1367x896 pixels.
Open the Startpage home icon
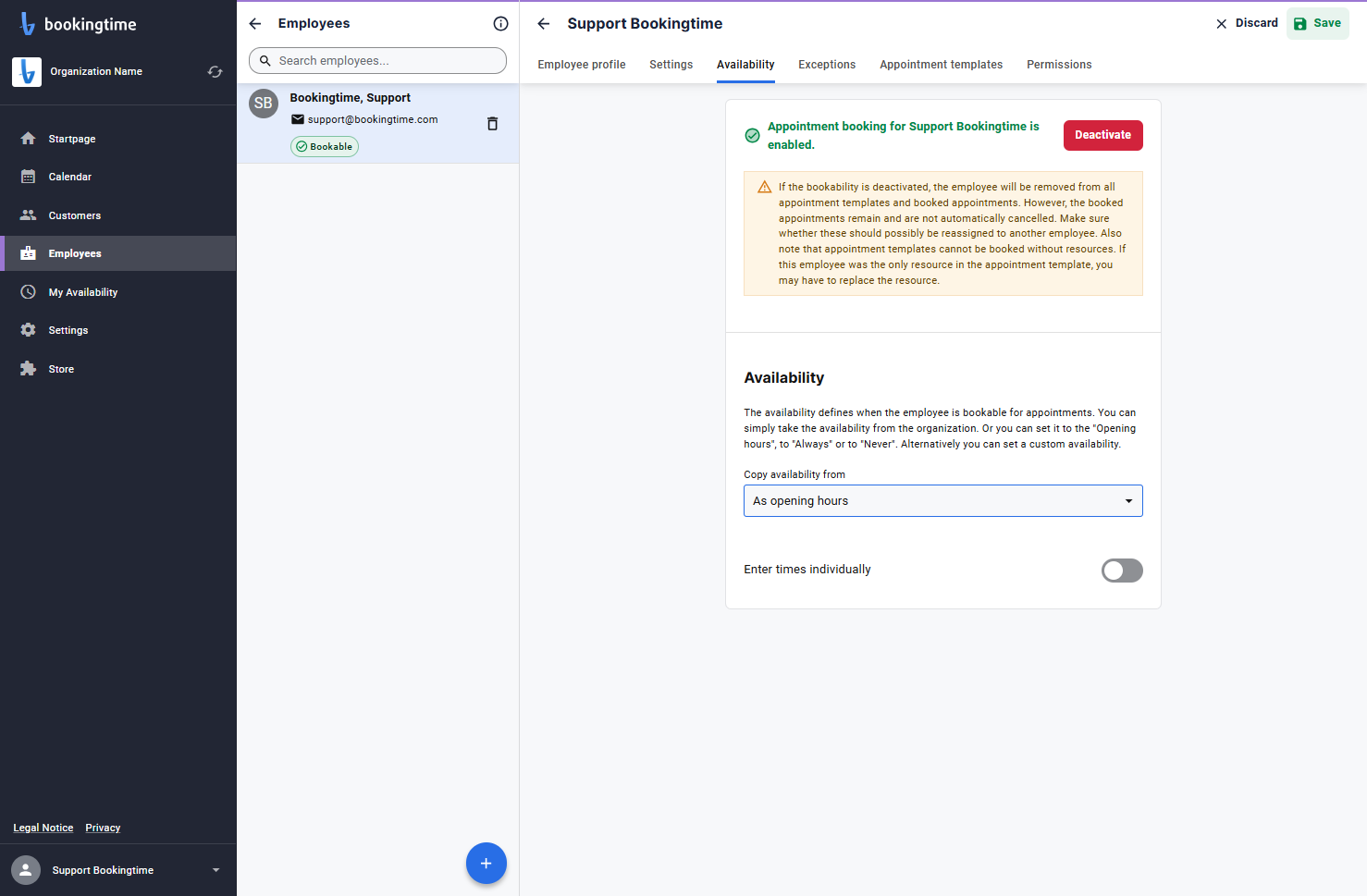[29, 139]
